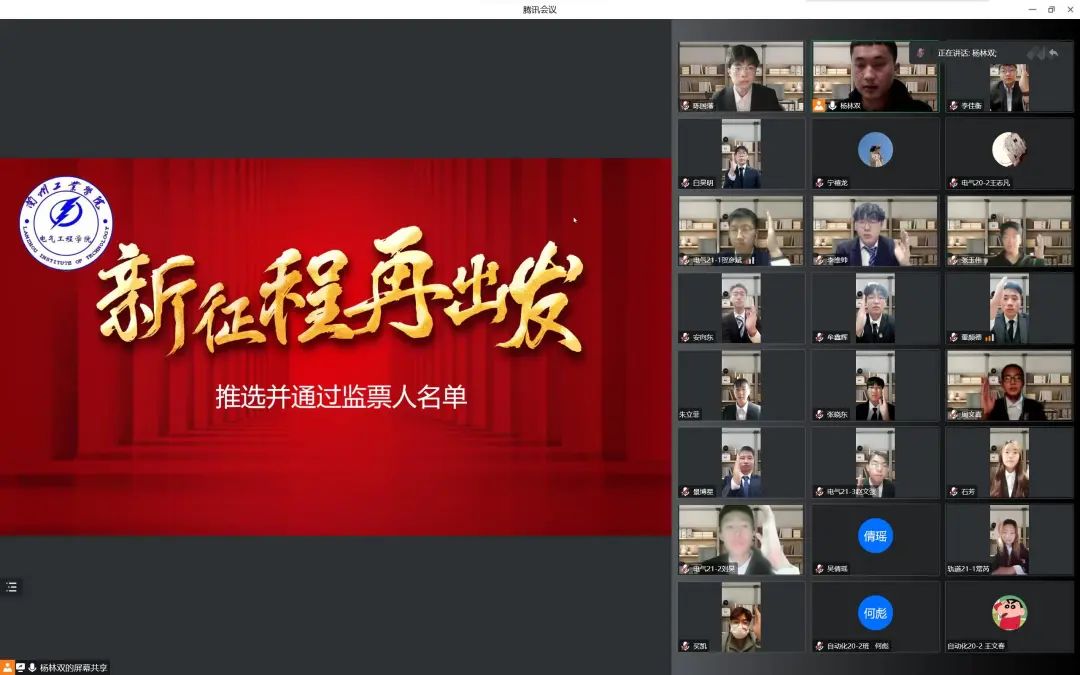Click the screen share icon in bottom-left label

[20, 667]
